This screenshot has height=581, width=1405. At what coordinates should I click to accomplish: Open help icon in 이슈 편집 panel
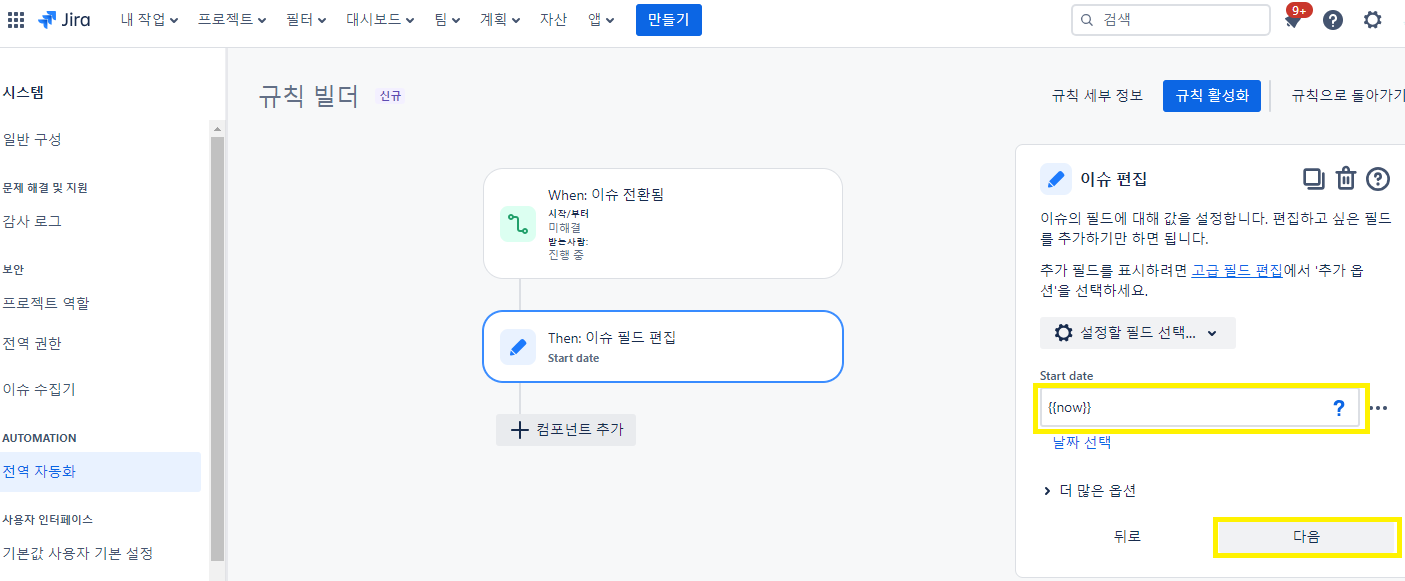point(1378,179)
